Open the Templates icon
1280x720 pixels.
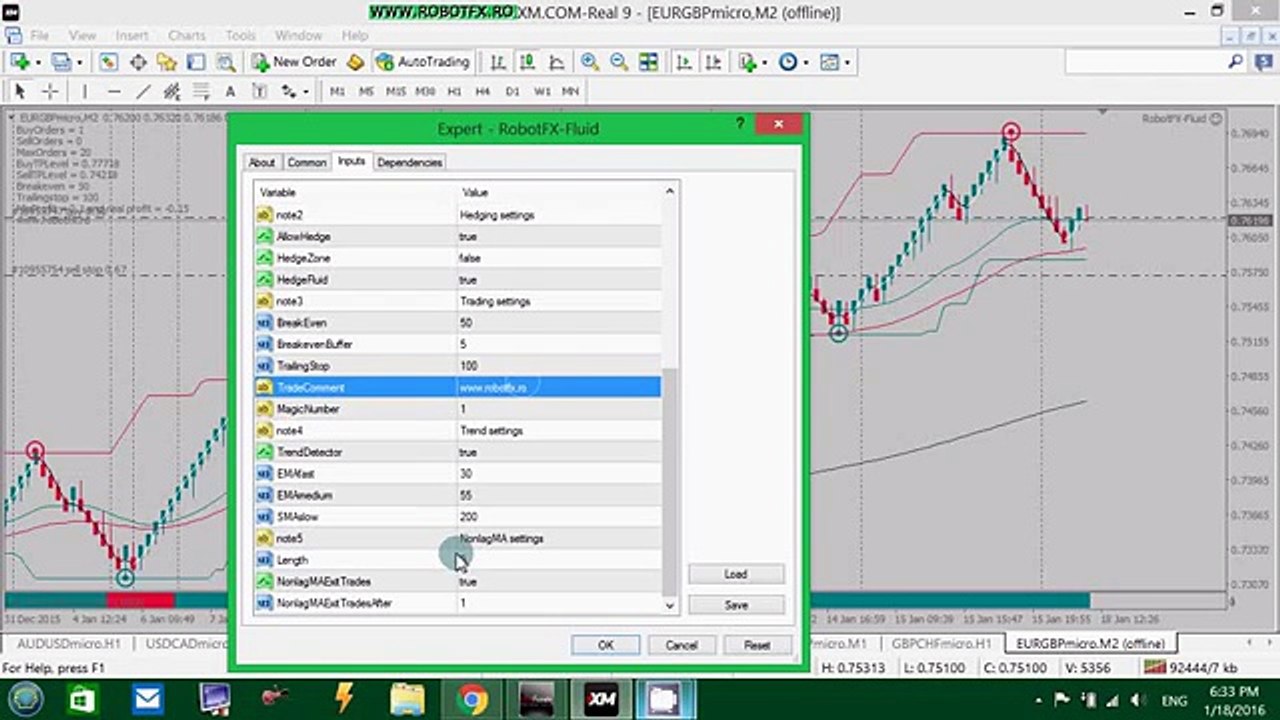tap(829, 62)
